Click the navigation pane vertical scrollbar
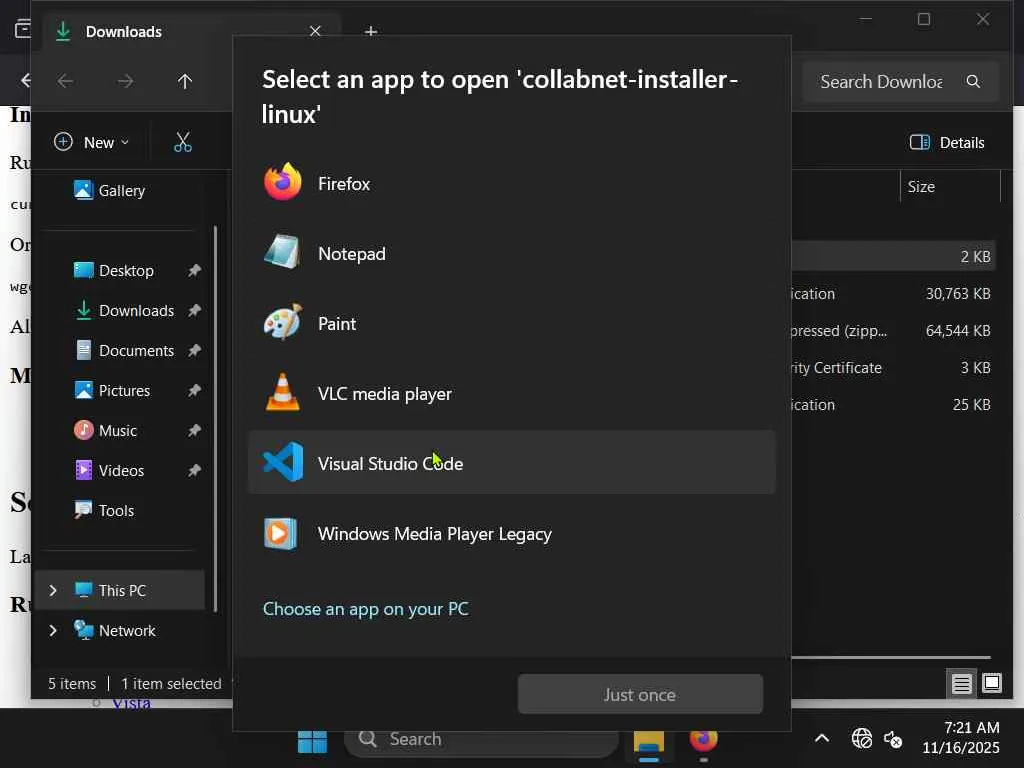The image size is (1024, 768). [215, 418]
